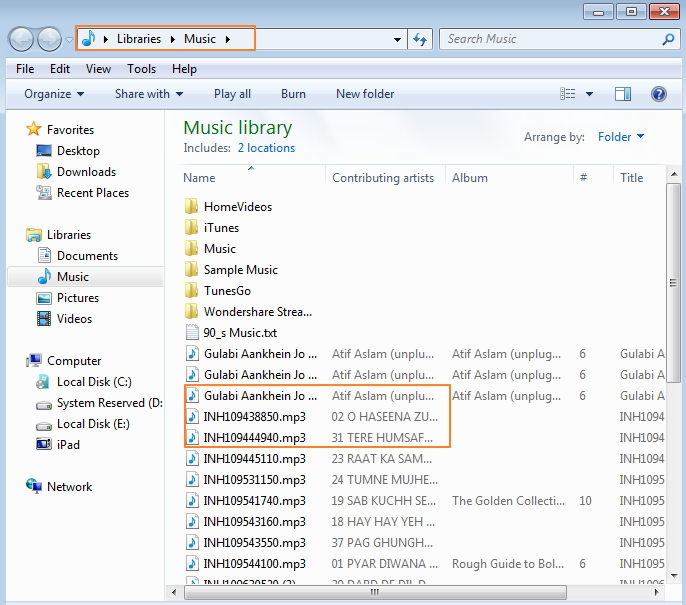Click Burn in the toolbar
The height and width of the screenshot is (605, 686).
tap(293, 94)
